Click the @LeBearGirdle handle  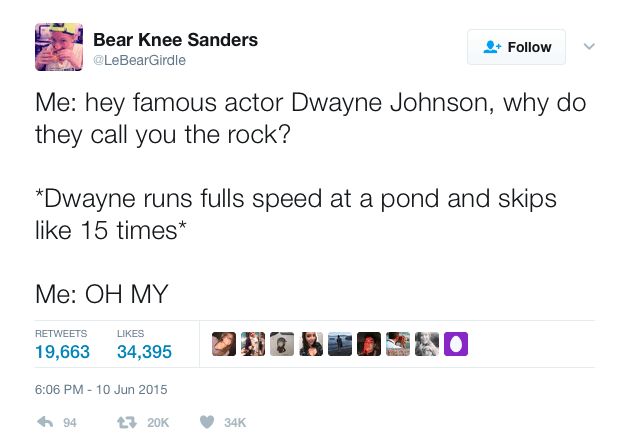click(139, 61)
